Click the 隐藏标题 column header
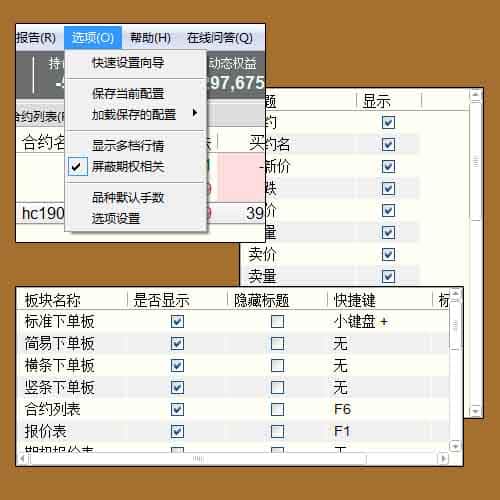Screen dimensions: 500x500 click(261, 300)
